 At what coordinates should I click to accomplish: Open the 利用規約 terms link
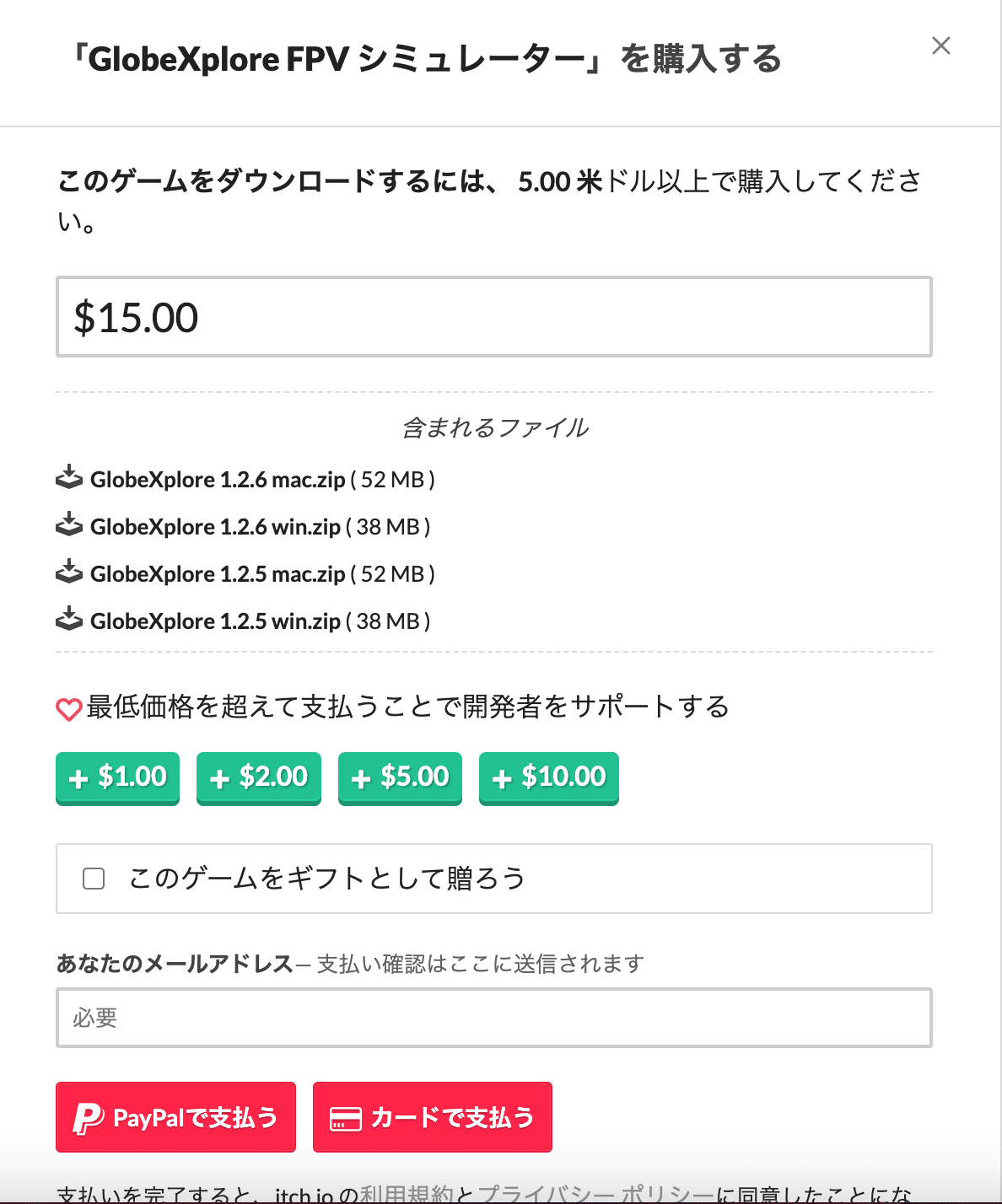(407, 1194)
